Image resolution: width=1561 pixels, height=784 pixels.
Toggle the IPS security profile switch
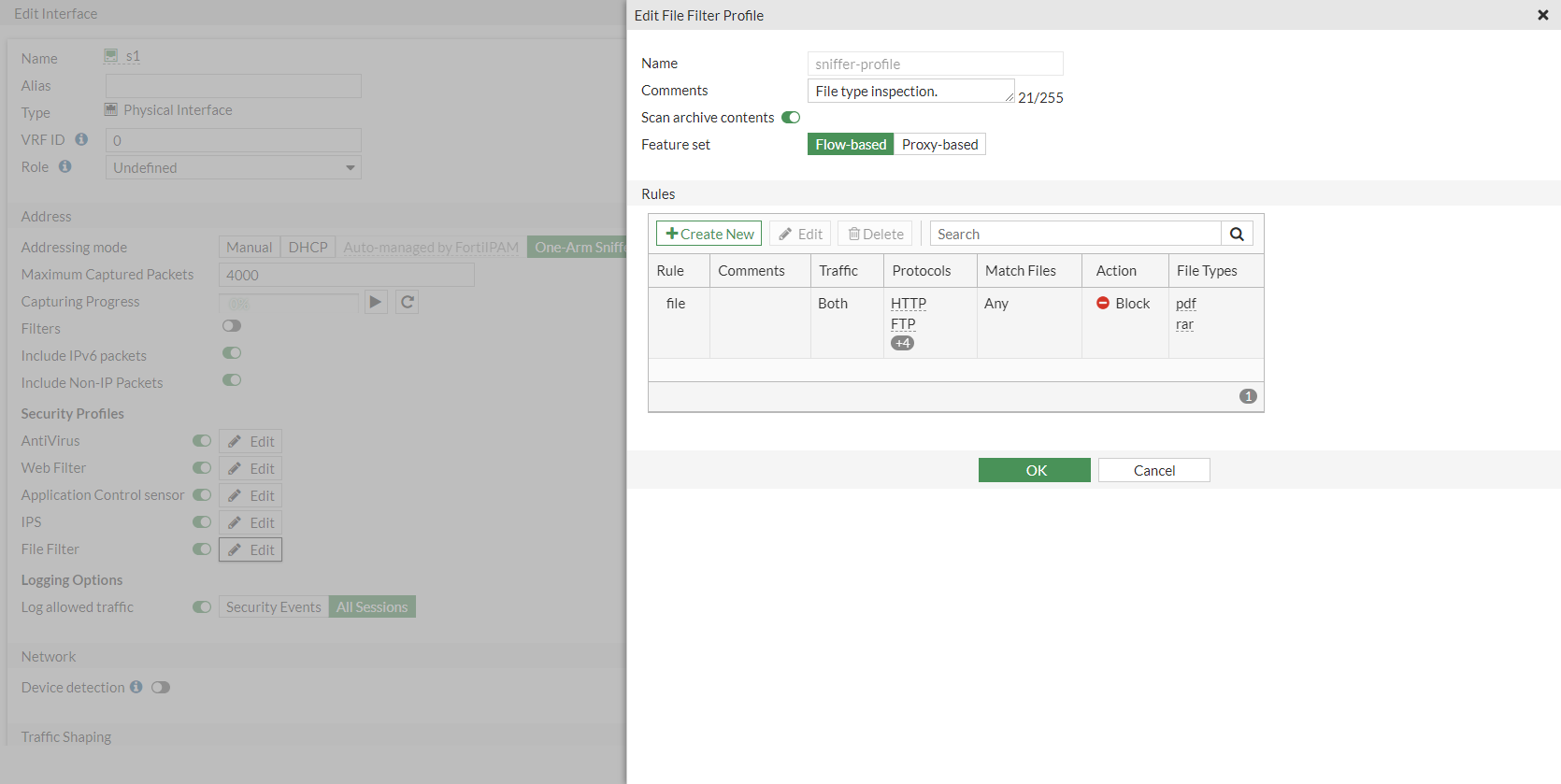[x=202, y=522]
